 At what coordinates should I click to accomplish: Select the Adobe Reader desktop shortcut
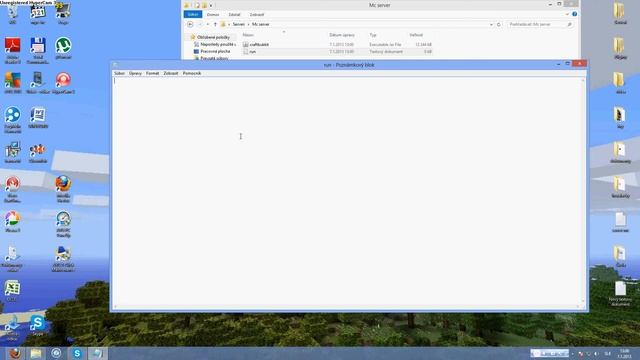coord(13,50)
